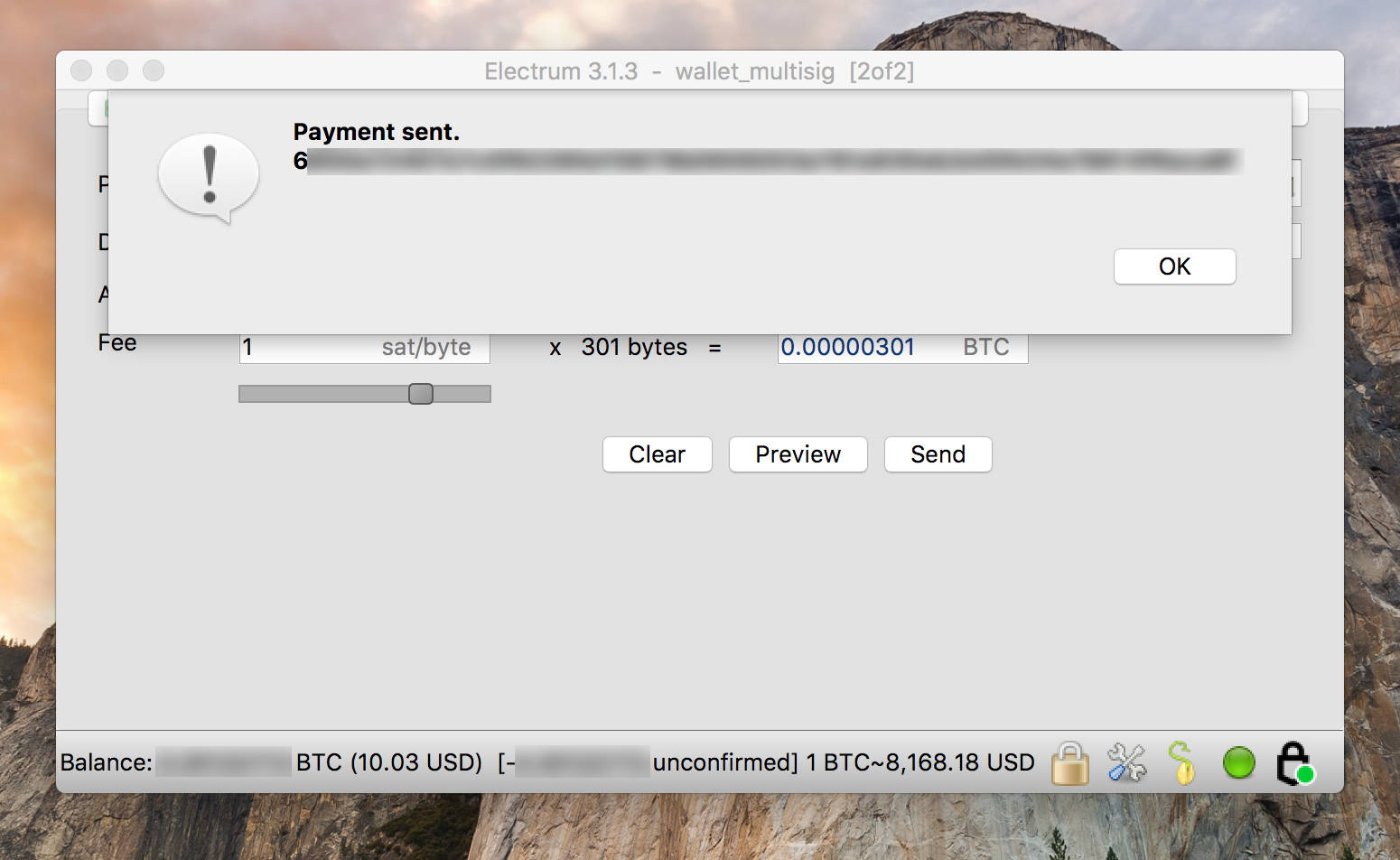Click the Send button
This screenshot has width=1400, height=860.
click(x=938, y=454)
